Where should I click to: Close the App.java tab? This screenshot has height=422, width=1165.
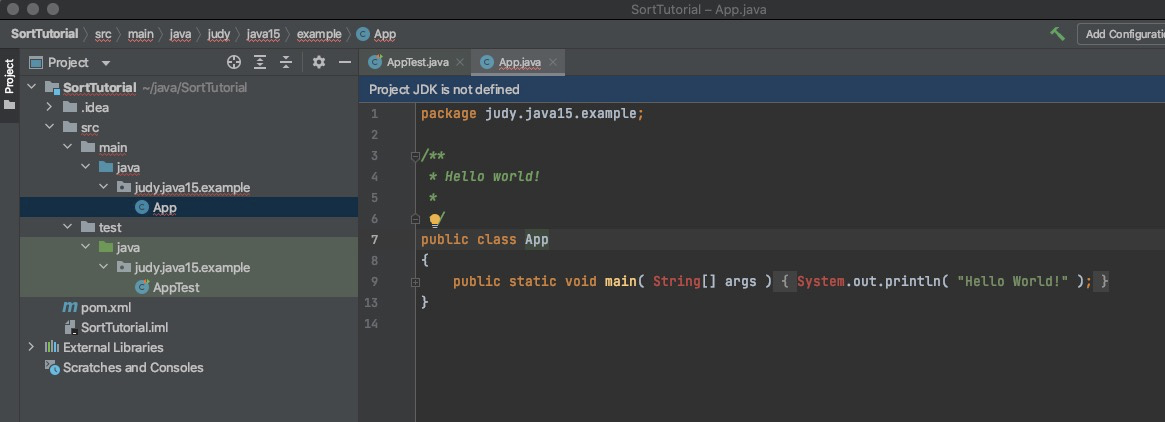tap(553, 62)
